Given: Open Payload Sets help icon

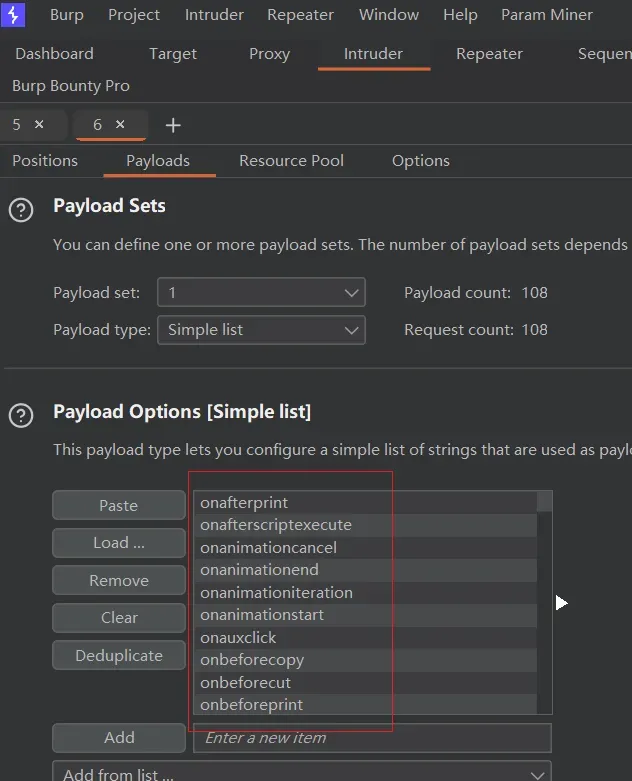Looking at the screenshot, I should [21, 210].
